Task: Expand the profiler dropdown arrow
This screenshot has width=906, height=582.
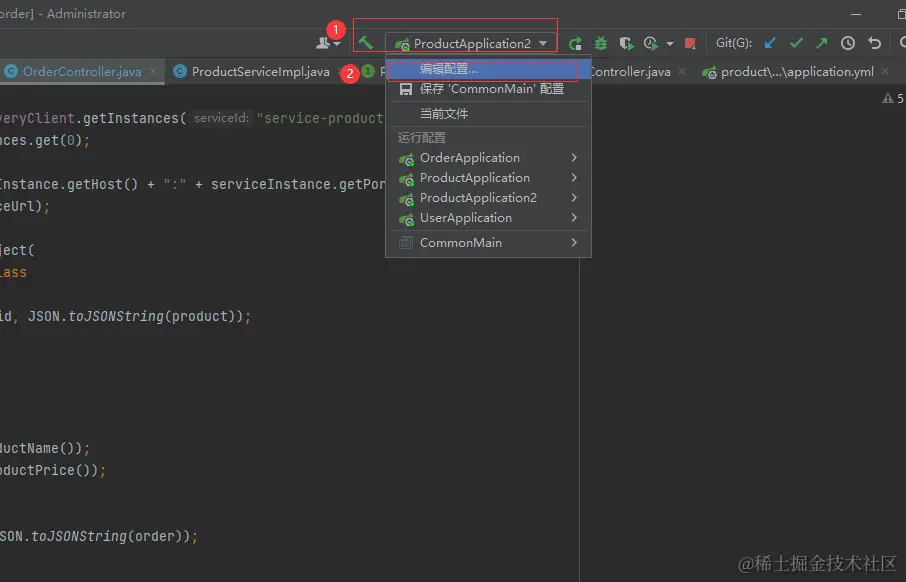Action: point(670,43)
